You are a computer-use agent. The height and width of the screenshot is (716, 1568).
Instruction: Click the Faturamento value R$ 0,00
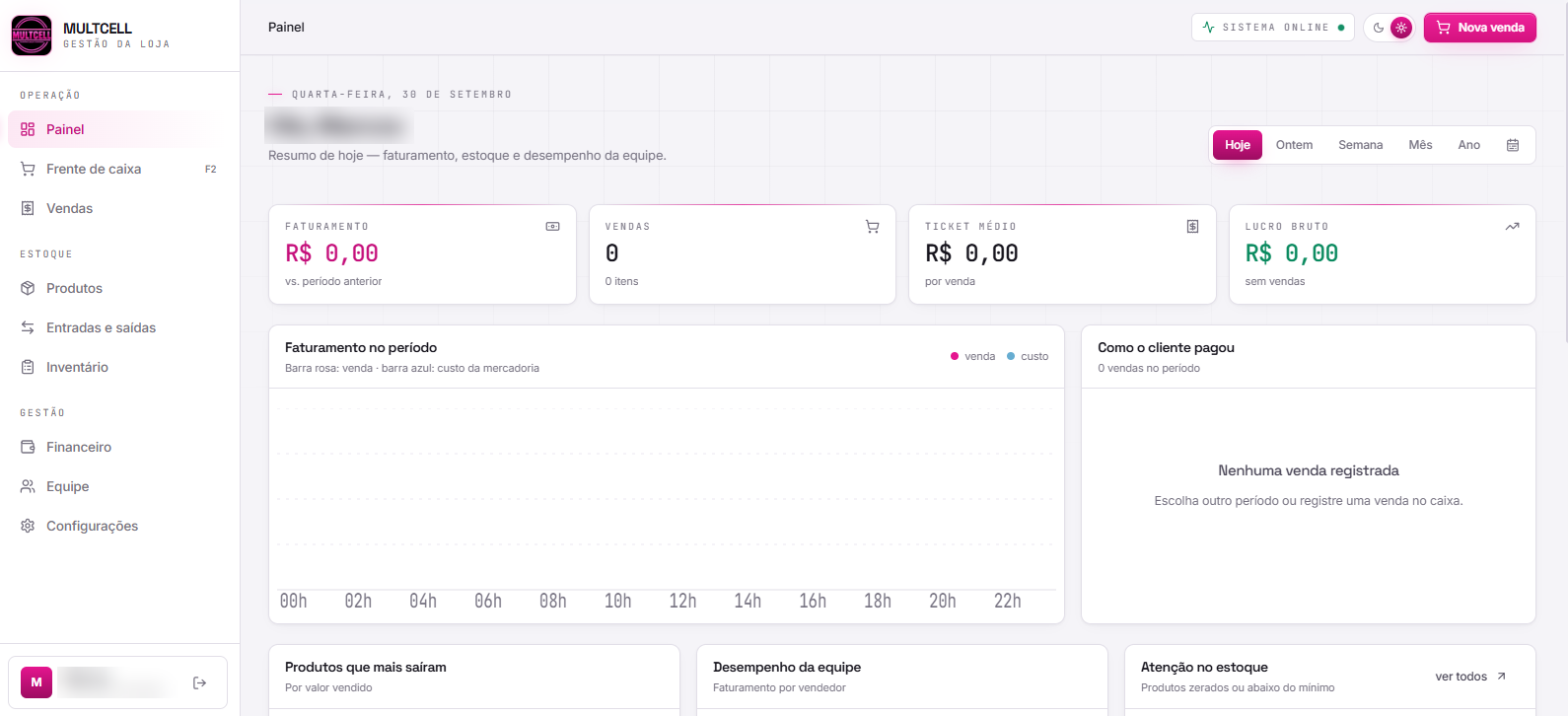click(x=331, y=253)
